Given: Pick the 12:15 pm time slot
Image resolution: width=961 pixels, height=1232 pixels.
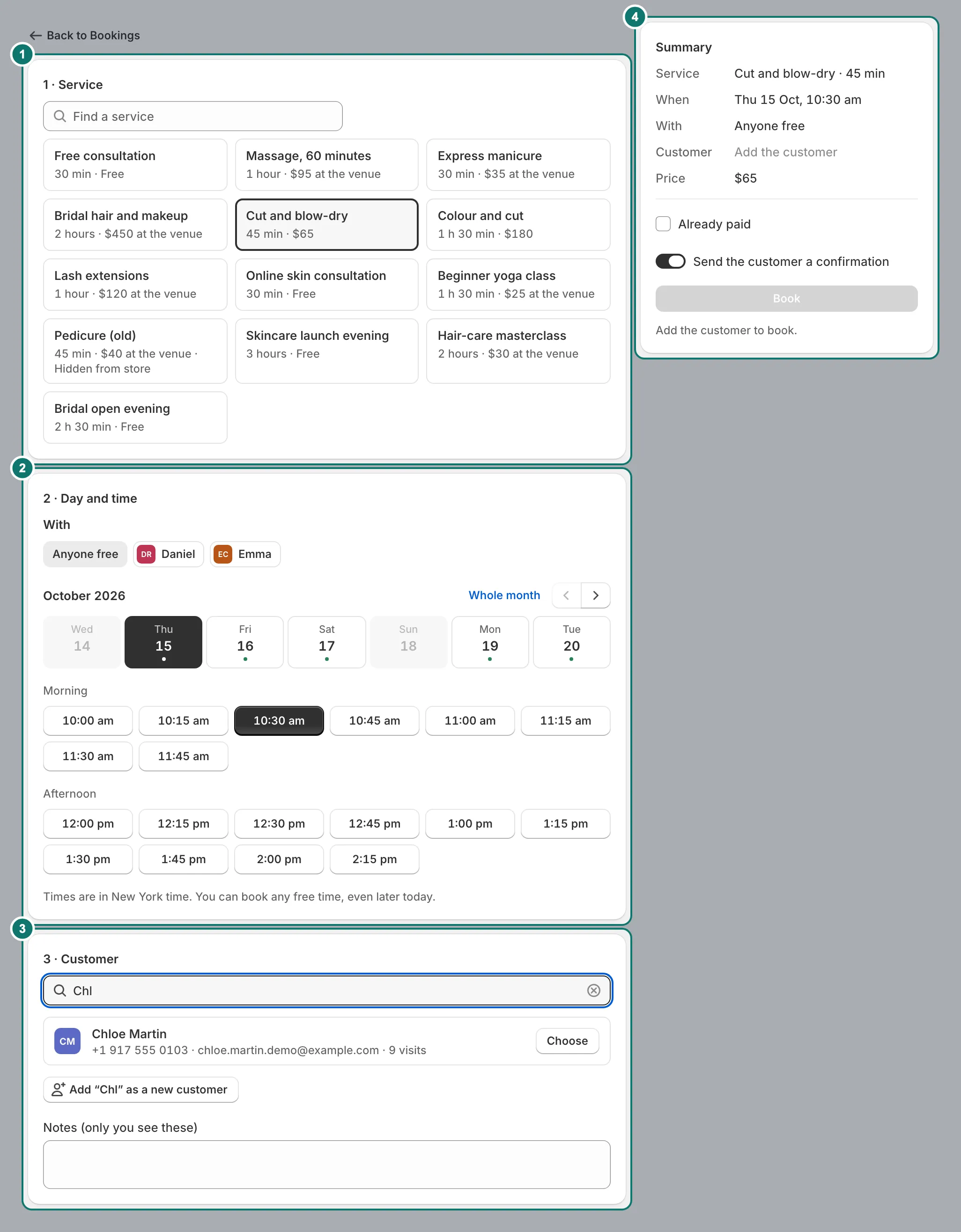Looking at the screenshot, I should (184, 823).
